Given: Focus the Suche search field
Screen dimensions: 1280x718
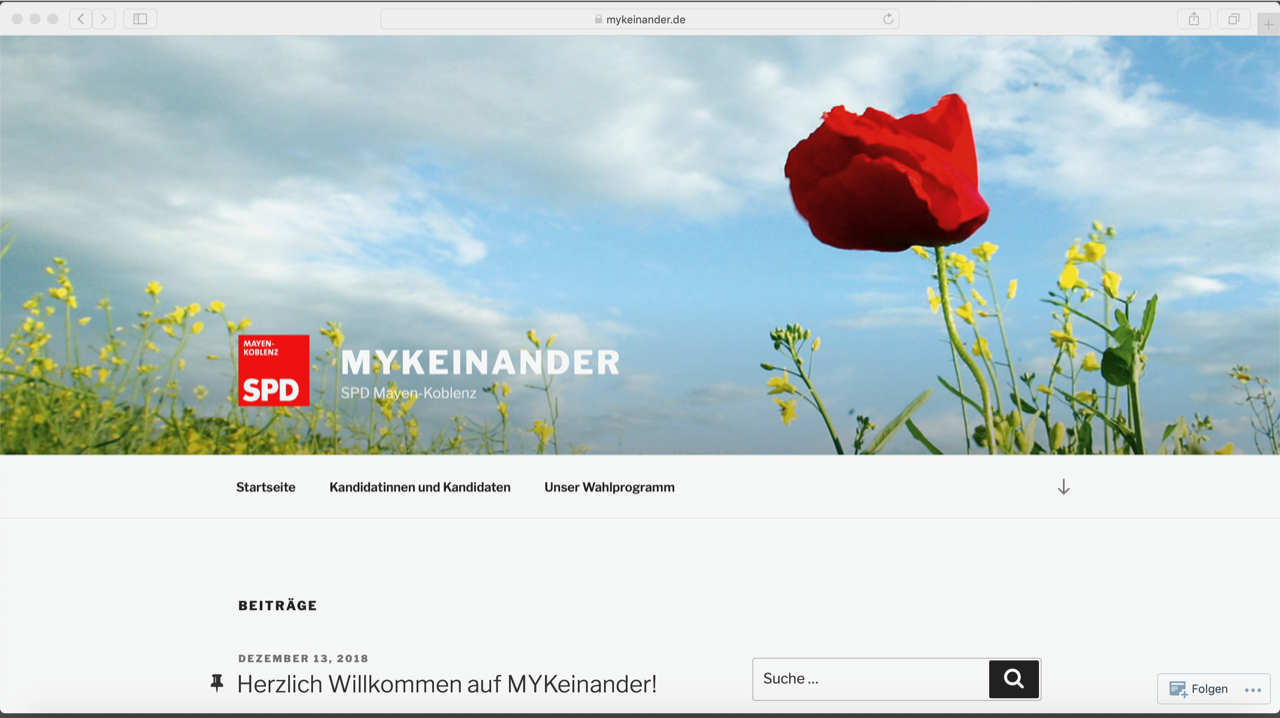Looking at the screenshot, I should 871,679.
